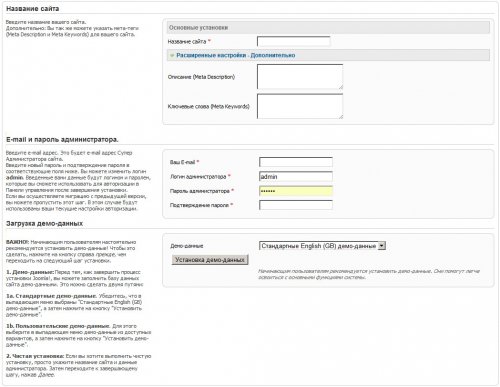This screenshot has height=387, width=500.
Task: Click the Название сайта section heading
Action: (x=33, y=9)
